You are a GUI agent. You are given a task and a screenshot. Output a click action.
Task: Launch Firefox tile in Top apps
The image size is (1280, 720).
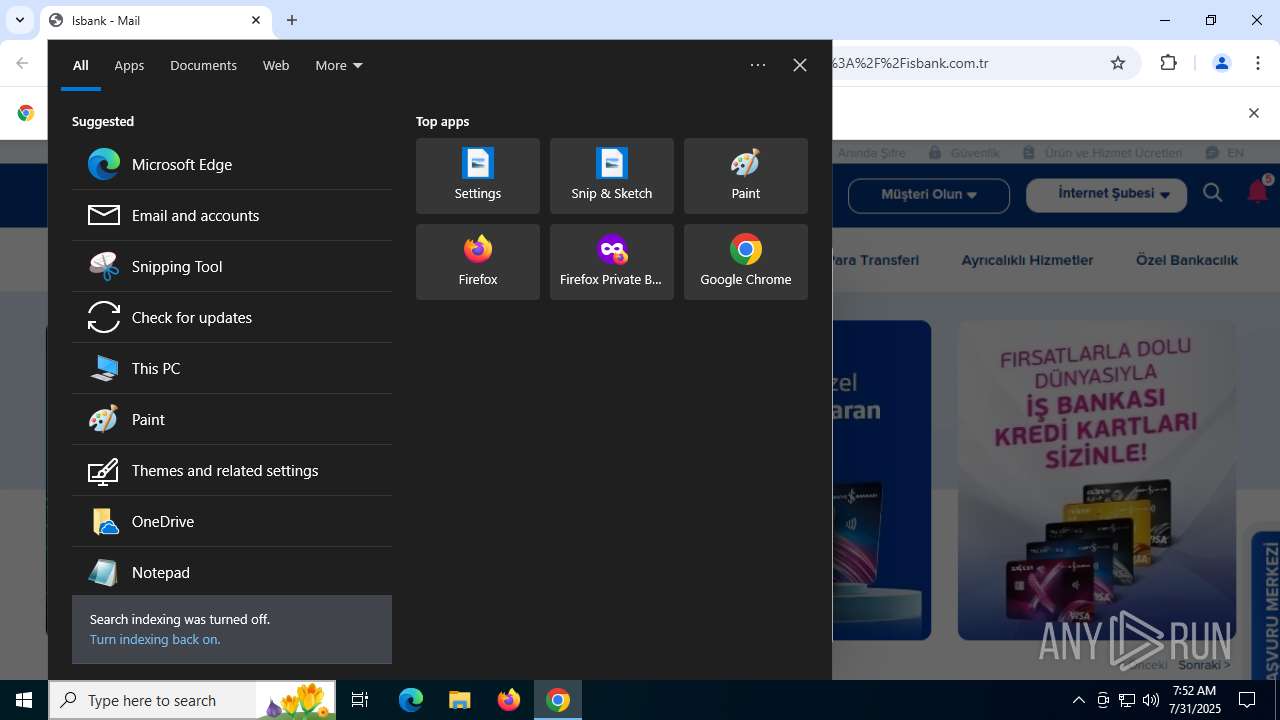[478, 262]
